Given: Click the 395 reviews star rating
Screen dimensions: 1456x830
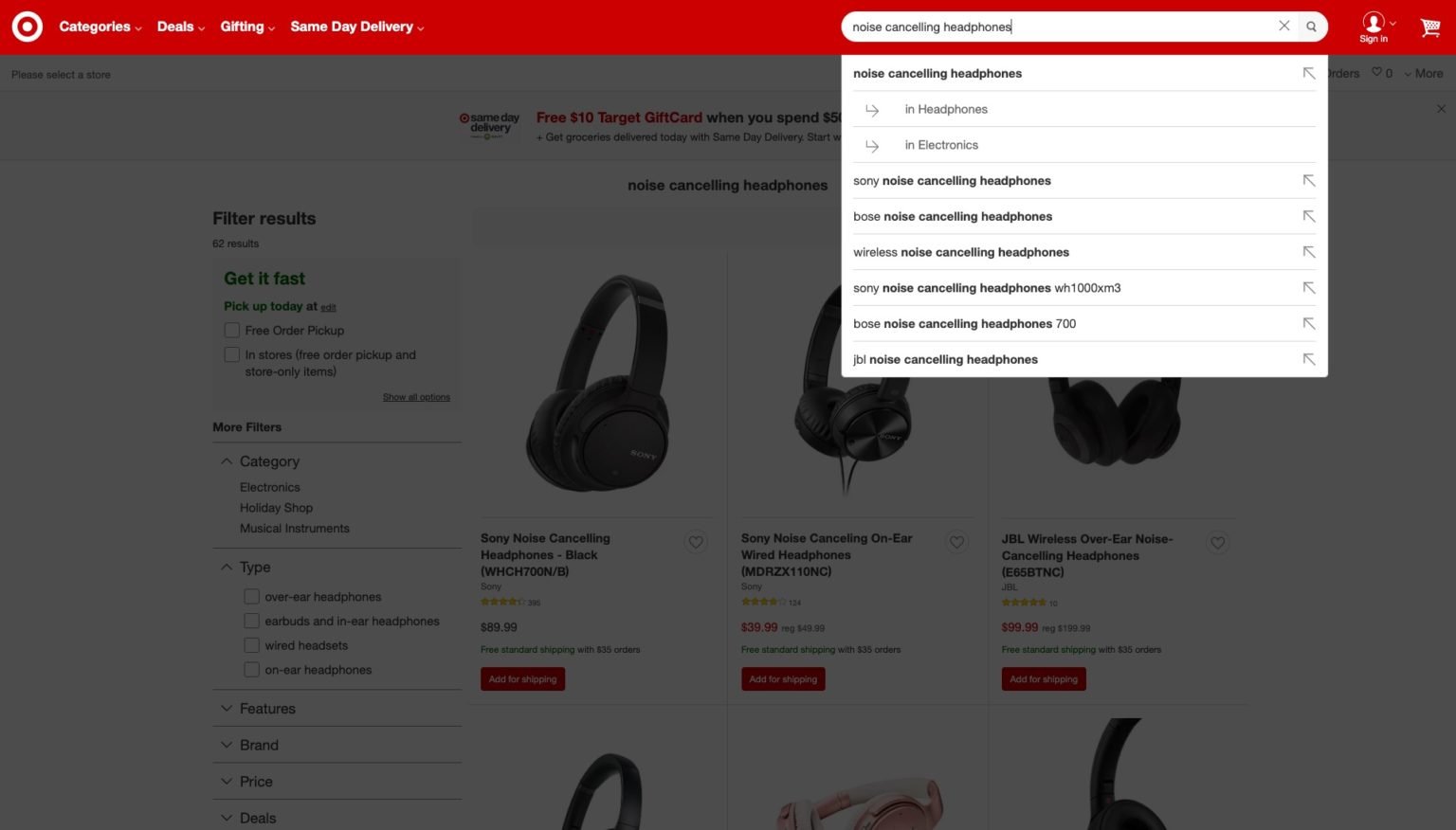Looking at the screenshot, I should coord(510,603).
